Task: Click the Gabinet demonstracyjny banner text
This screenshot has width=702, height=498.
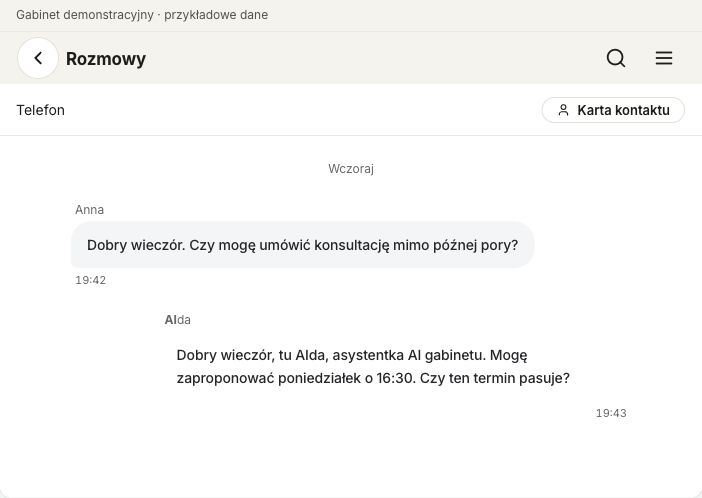Action: 142,15
